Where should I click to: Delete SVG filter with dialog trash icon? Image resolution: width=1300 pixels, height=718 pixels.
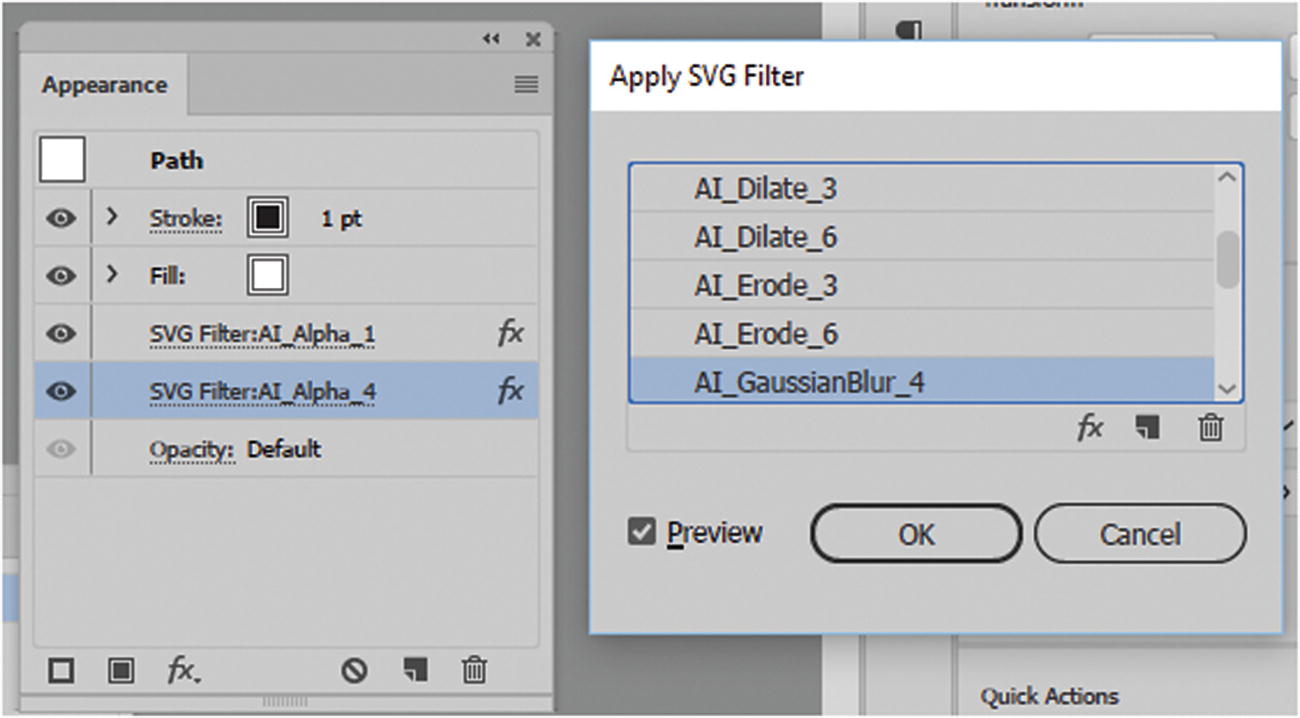pyautogui.click(x=1210, y=428)
